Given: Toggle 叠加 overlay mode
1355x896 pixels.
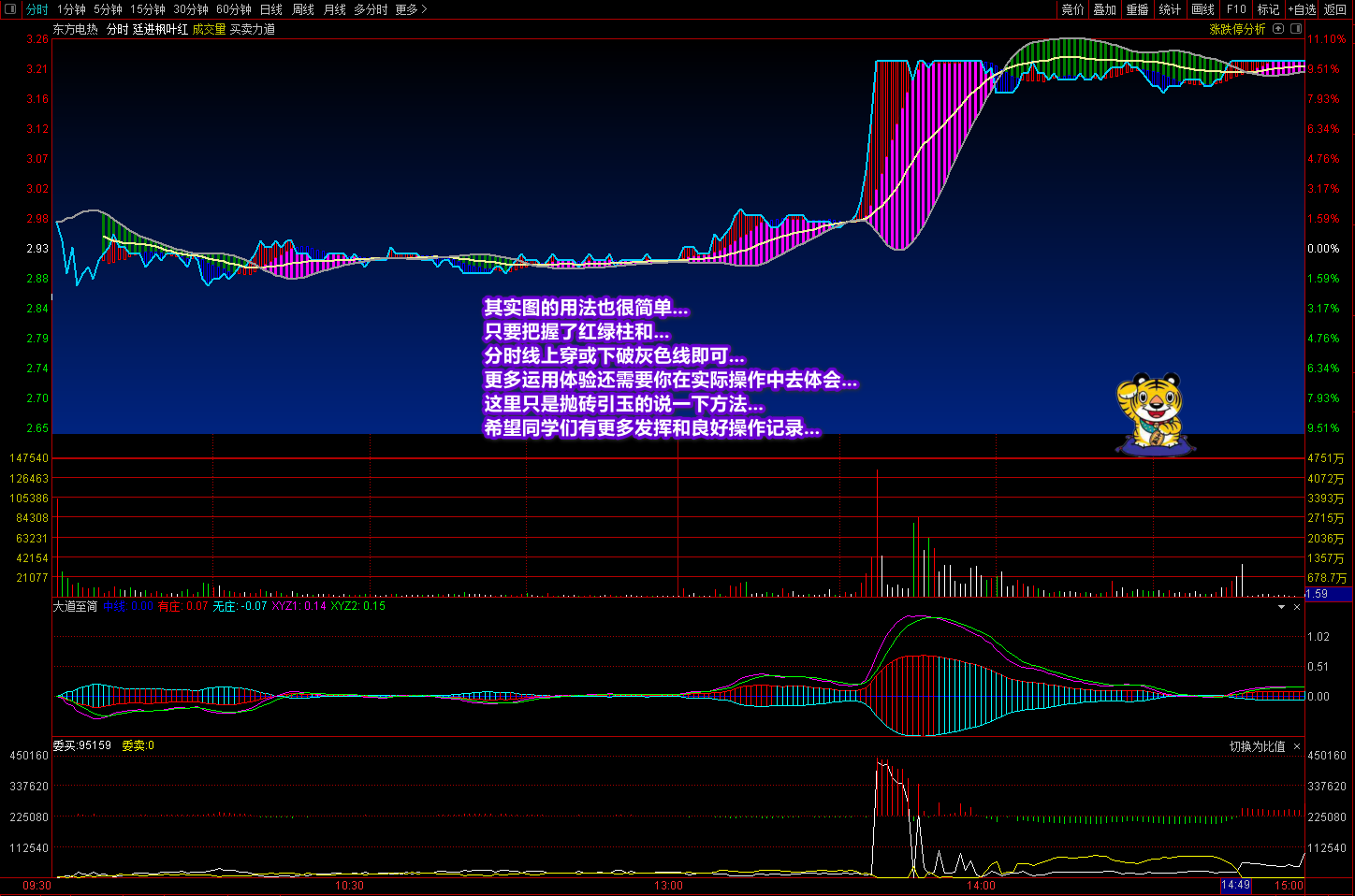Looking at the screenshot, I should (x=1104, y=9).
